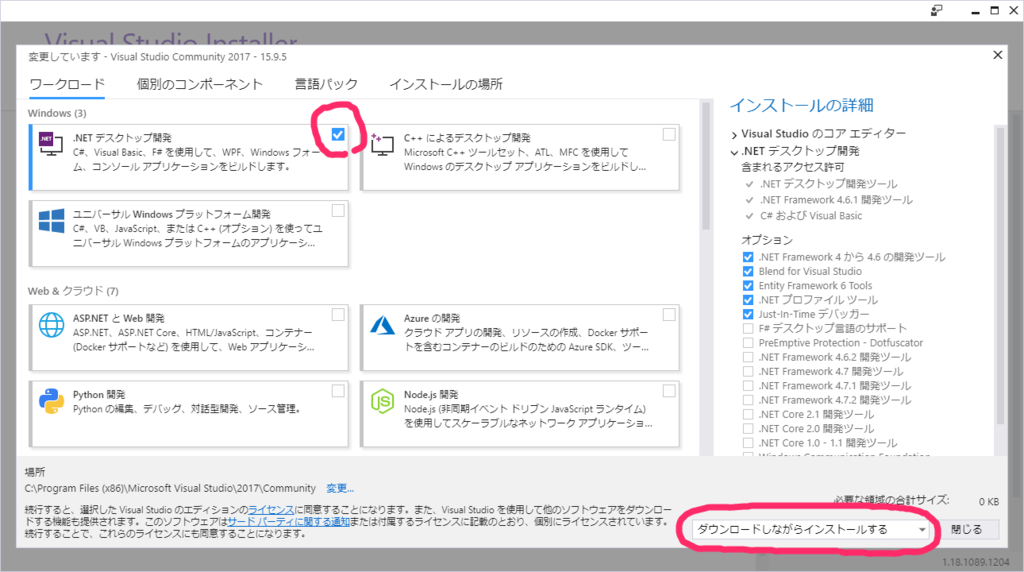The height and width of the screenshot is (572, 1024).
Task: Click the C++ desktop development monitor icon
Action: point(382,144)
